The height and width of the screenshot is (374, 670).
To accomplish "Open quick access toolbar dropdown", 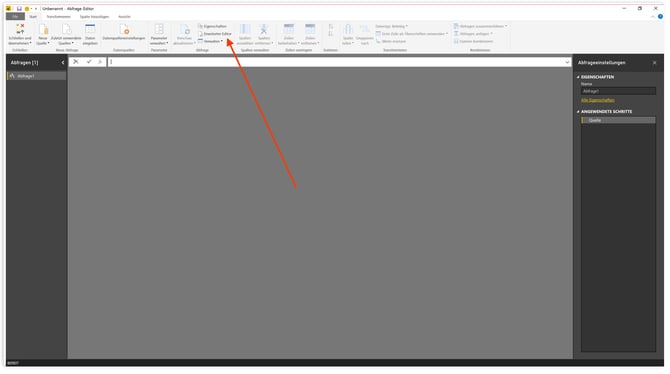I will click(x=36, y=9).
